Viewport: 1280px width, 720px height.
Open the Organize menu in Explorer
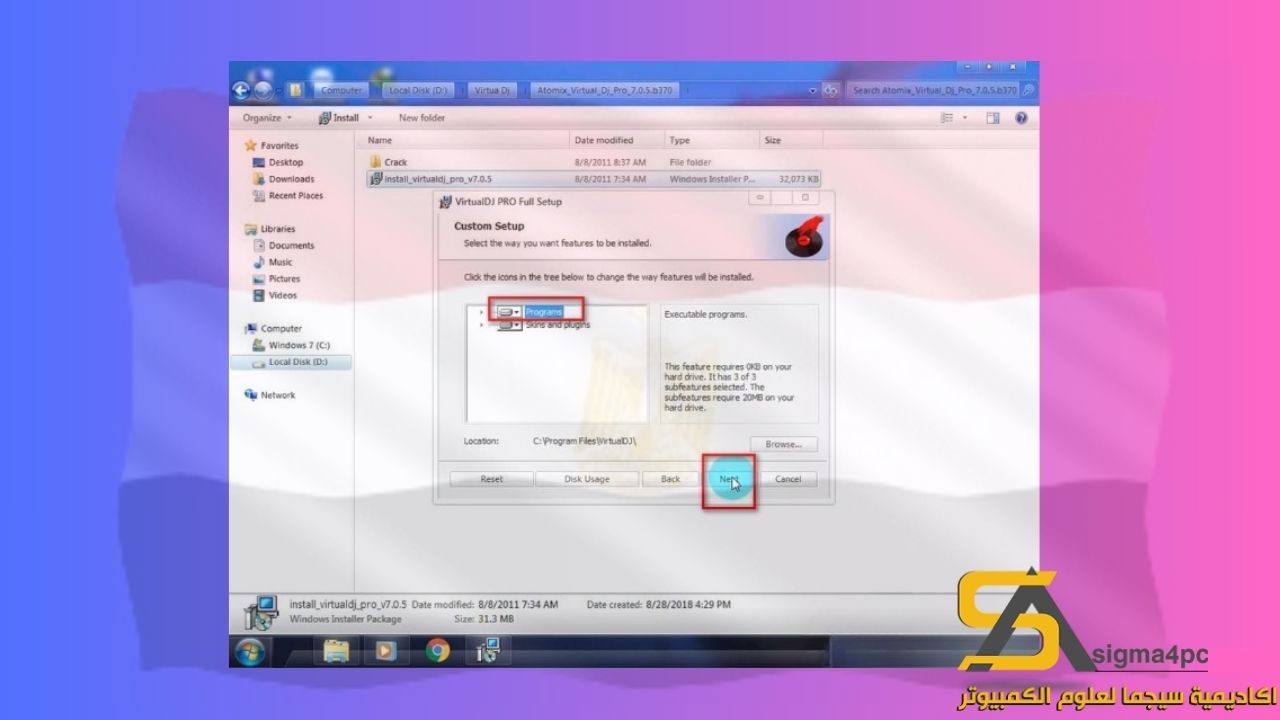click(x=267, y=118)
